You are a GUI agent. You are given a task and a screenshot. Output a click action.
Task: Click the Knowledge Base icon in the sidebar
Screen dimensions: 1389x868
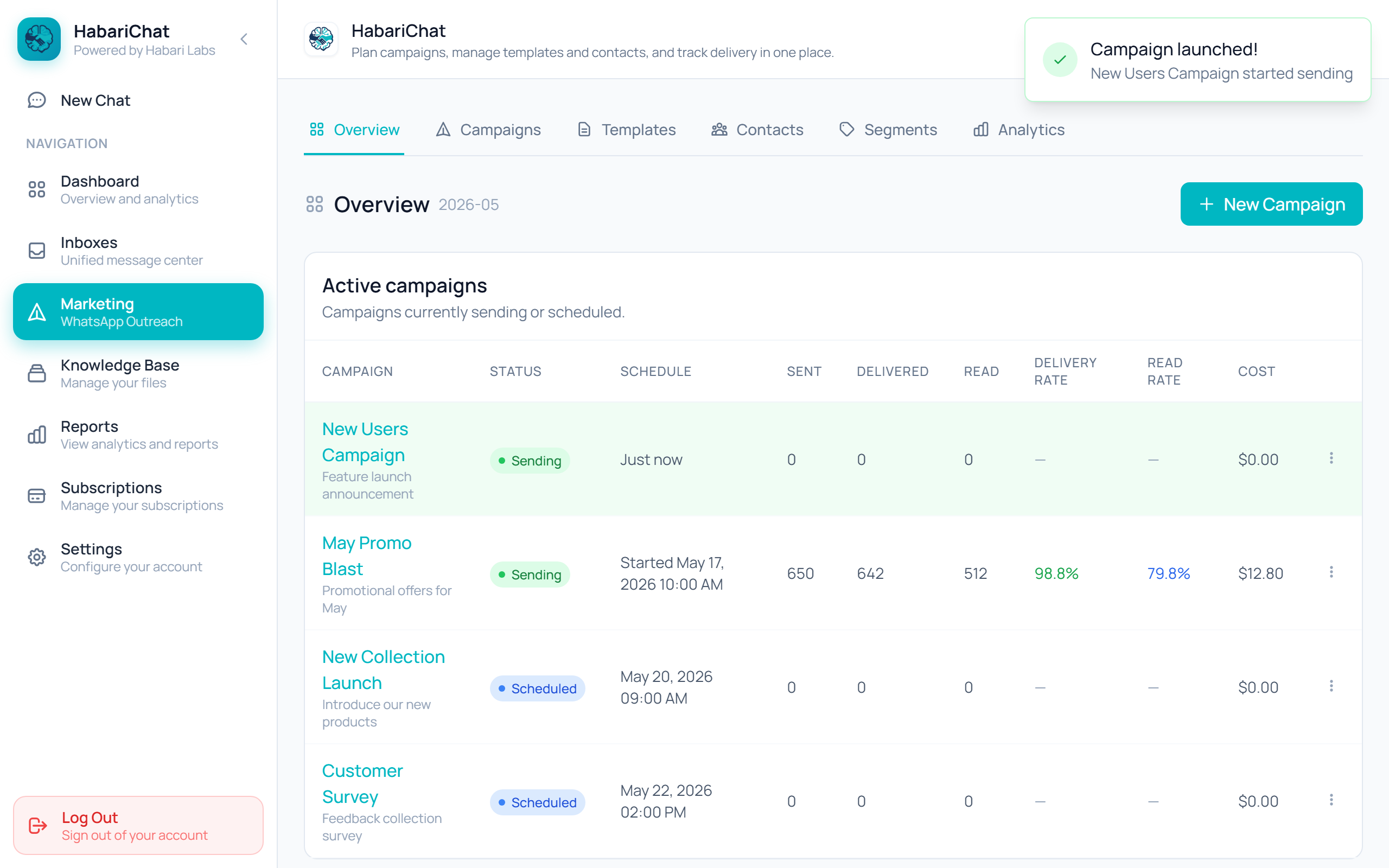point(37,373)
